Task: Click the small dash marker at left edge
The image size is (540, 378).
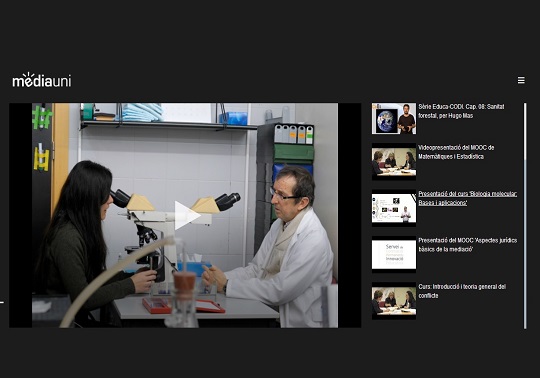Action: click(2, 302)
